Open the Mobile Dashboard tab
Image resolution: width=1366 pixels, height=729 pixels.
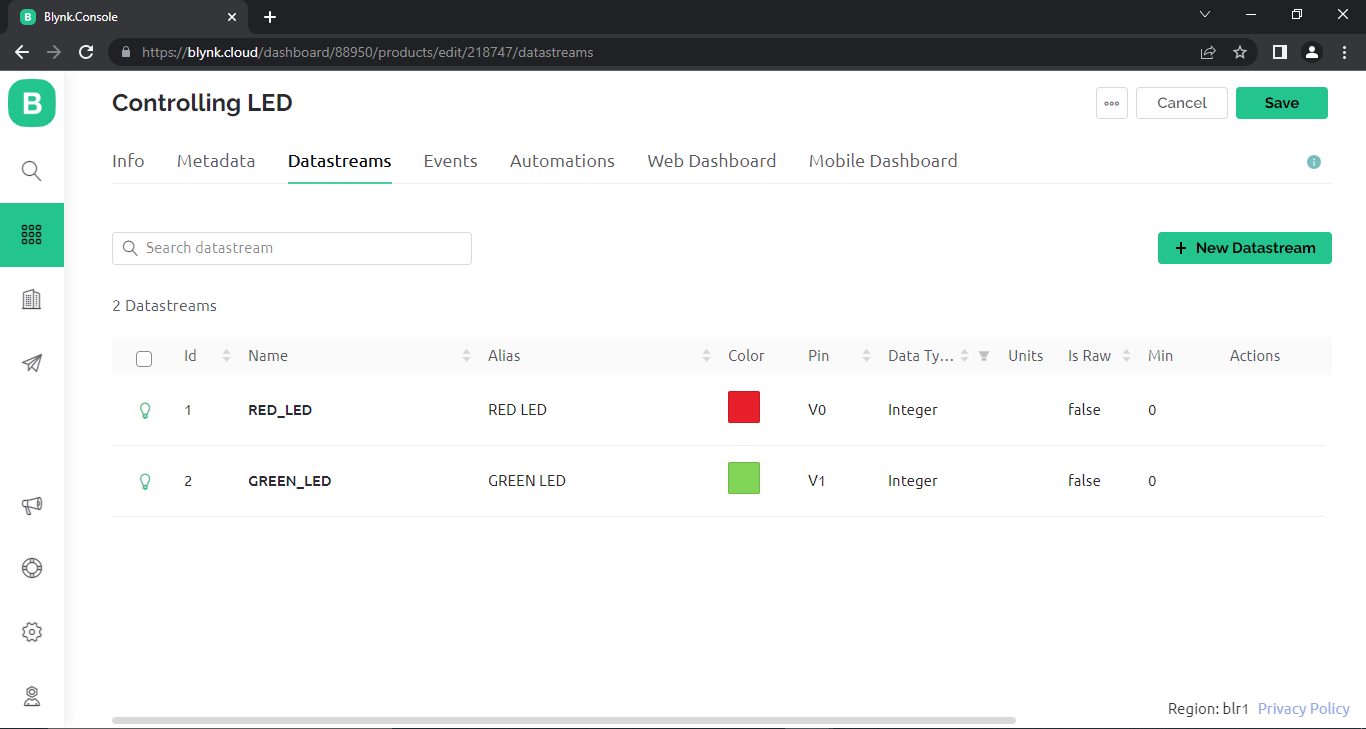tap(883, 161)
